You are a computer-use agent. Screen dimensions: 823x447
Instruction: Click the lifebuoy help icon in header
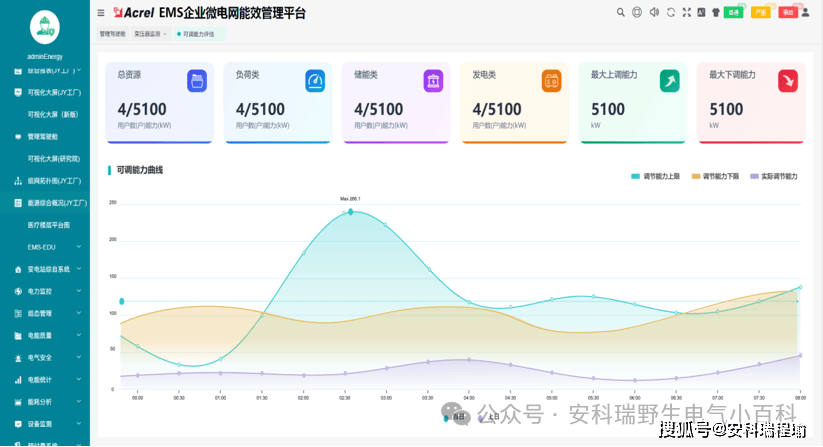pos(637,12)
